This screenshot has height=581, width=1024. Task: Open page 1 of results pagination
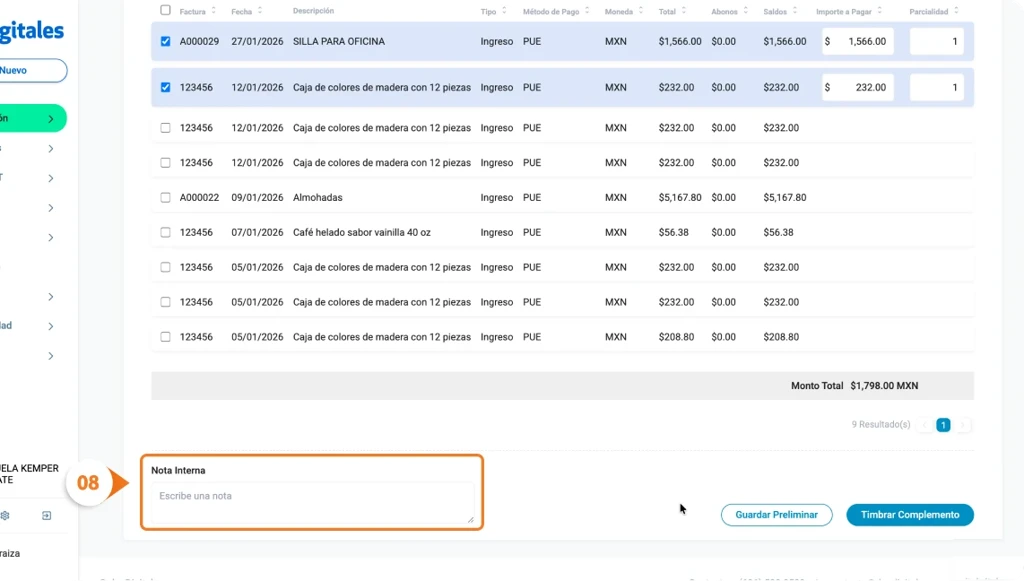(943, 425)
